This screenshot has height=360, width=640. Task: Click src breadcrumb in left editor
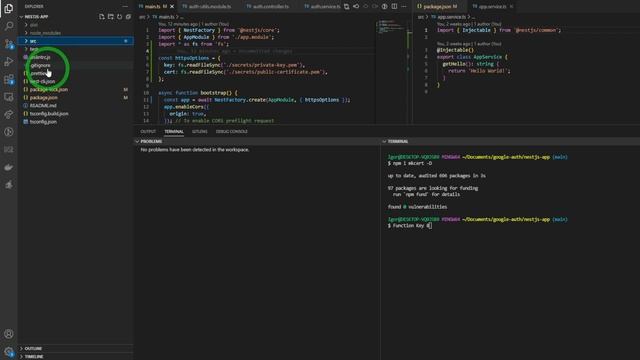(142, 17)
